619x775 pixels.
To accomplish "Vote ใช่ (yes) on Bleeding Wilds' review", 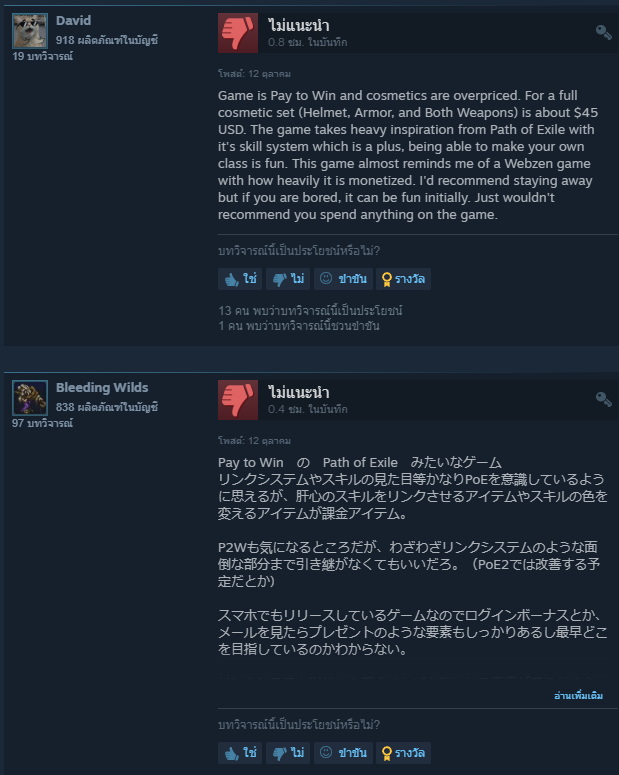I will 240,753.
